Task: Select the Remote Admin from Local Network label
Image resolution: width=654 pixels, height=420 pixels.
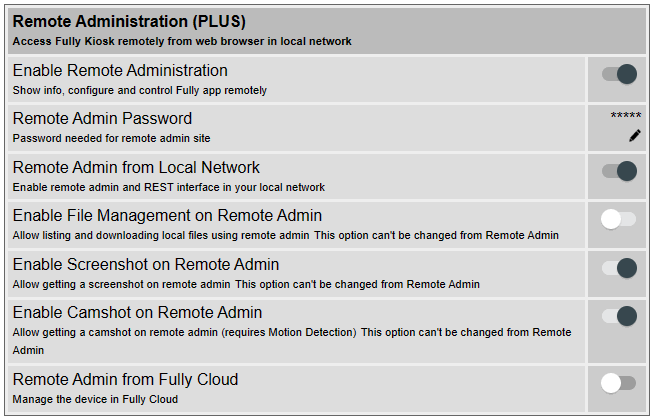Action: click(x=136, y=167)
